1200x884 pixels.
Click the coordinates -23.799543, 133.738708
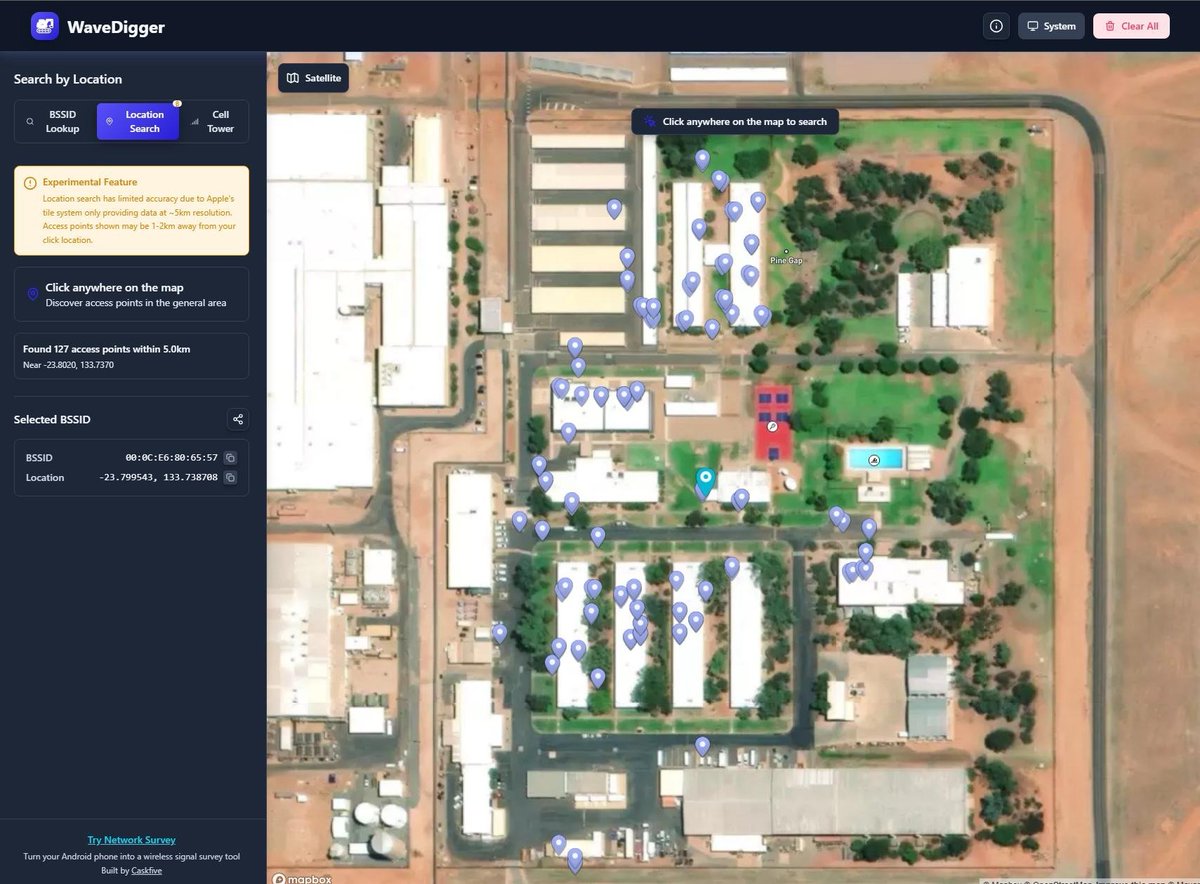coord(158,478)
